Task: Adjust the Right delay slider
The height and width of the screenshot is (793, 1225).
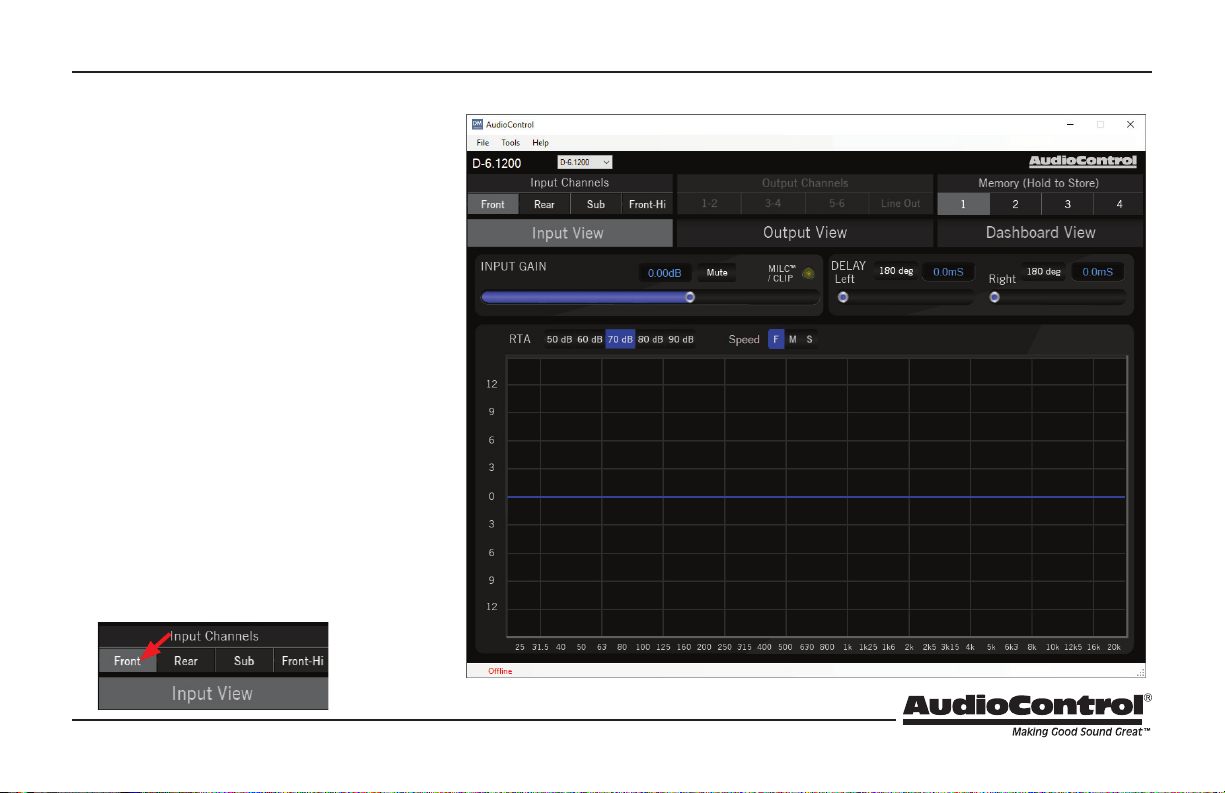Action: [x=1056, y=297]
